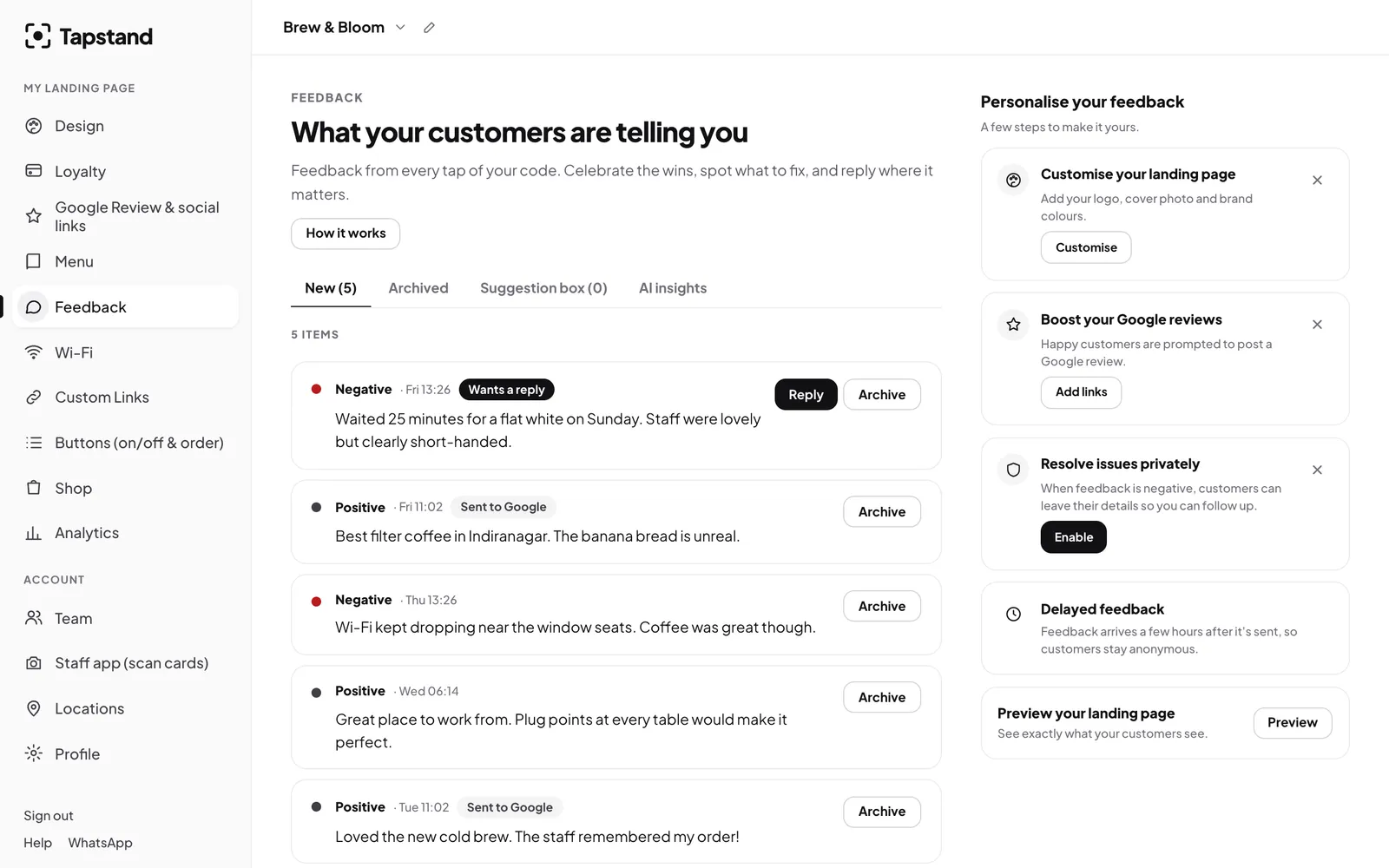Click the pencil edit icon beside Brew & Bloom
This screenshot has width=1389, height=868.
429,28
